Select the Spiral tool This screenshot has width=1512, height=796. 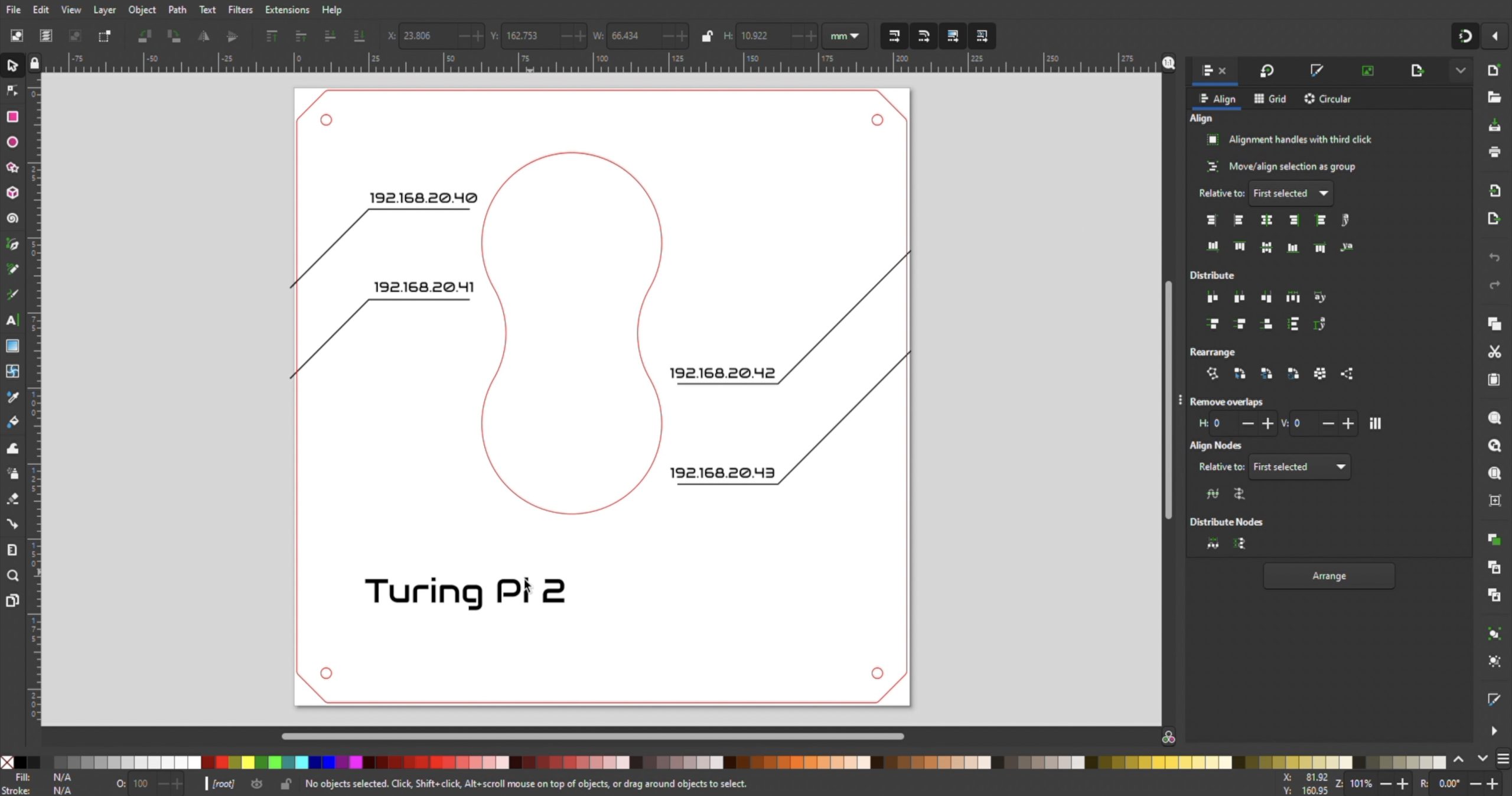pos(12,219)
